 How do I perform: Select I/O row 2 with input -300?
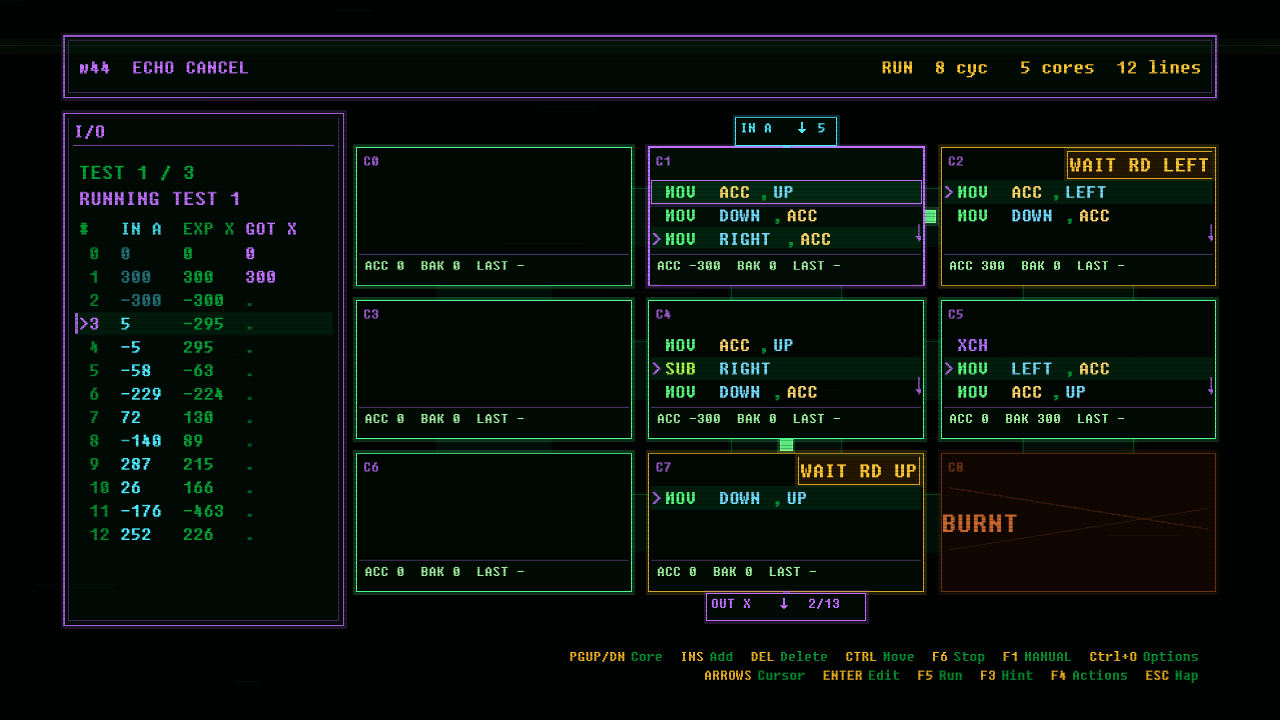point(205,300)
